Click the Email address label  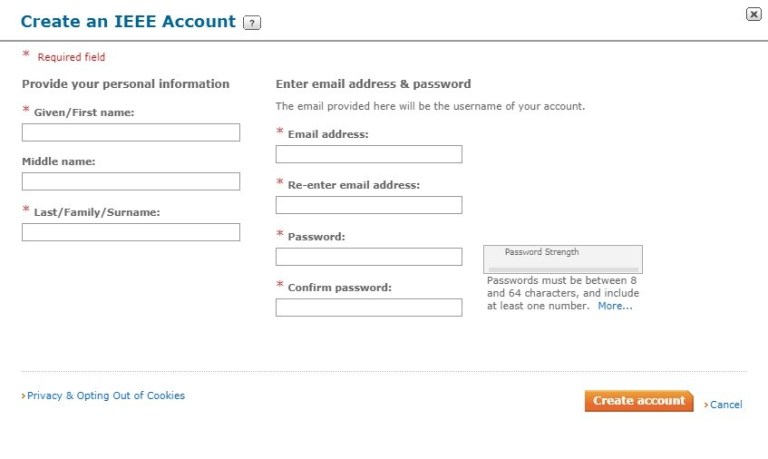pos(328,134)
